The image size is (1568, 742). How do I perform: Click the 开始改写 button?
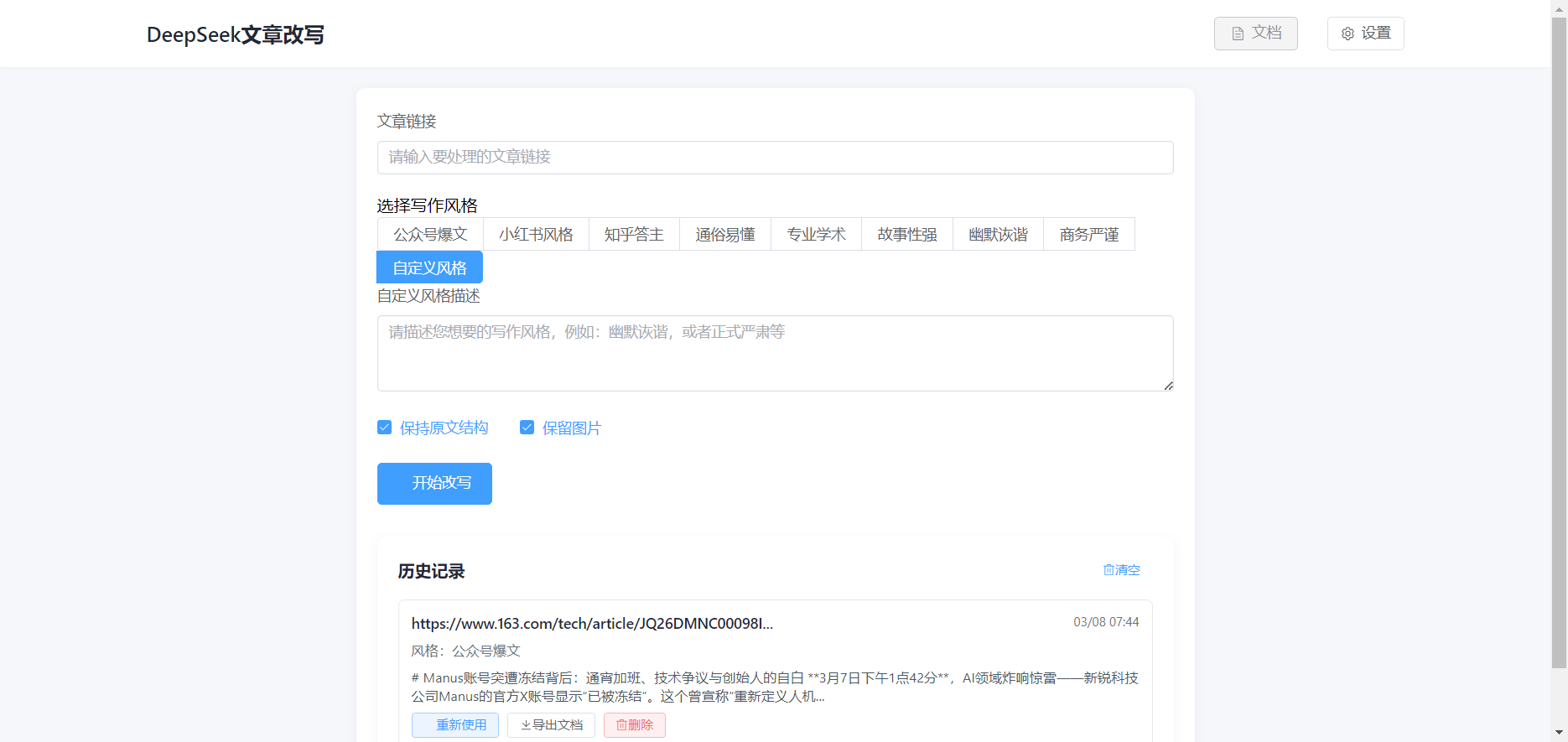434,484
